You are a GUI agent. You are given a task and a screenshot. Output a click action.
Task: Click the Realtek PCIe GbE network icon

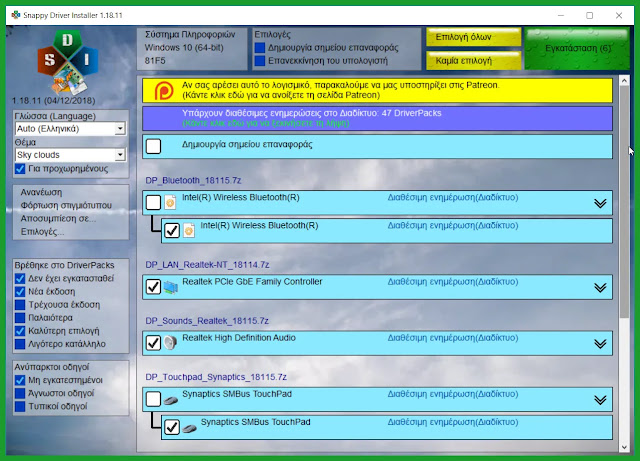point(171,287)
